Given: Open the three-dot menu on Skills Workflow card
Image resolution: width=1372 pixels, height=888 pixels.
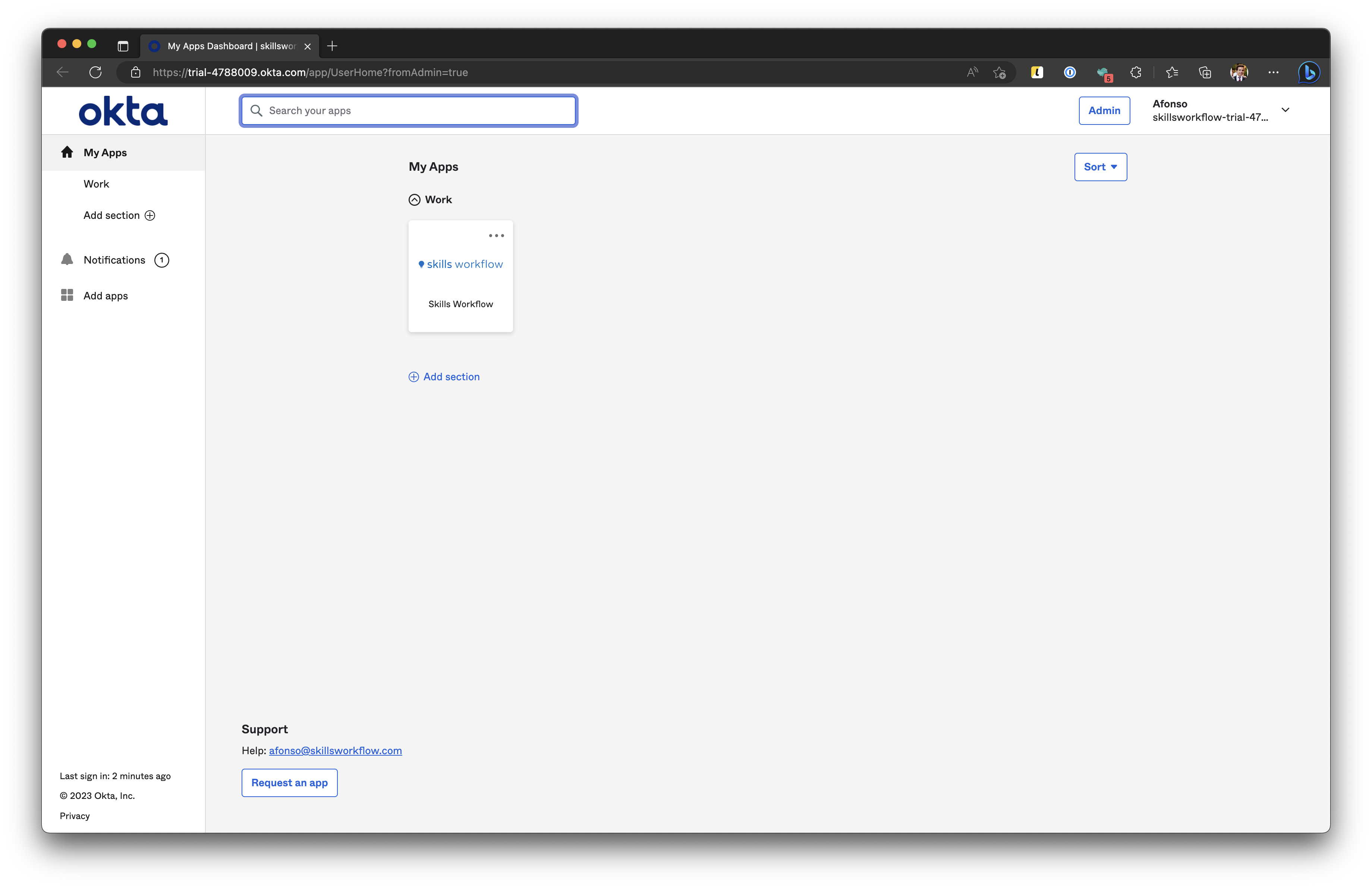Looking at the screenshot, I should [x=496, y=236].
